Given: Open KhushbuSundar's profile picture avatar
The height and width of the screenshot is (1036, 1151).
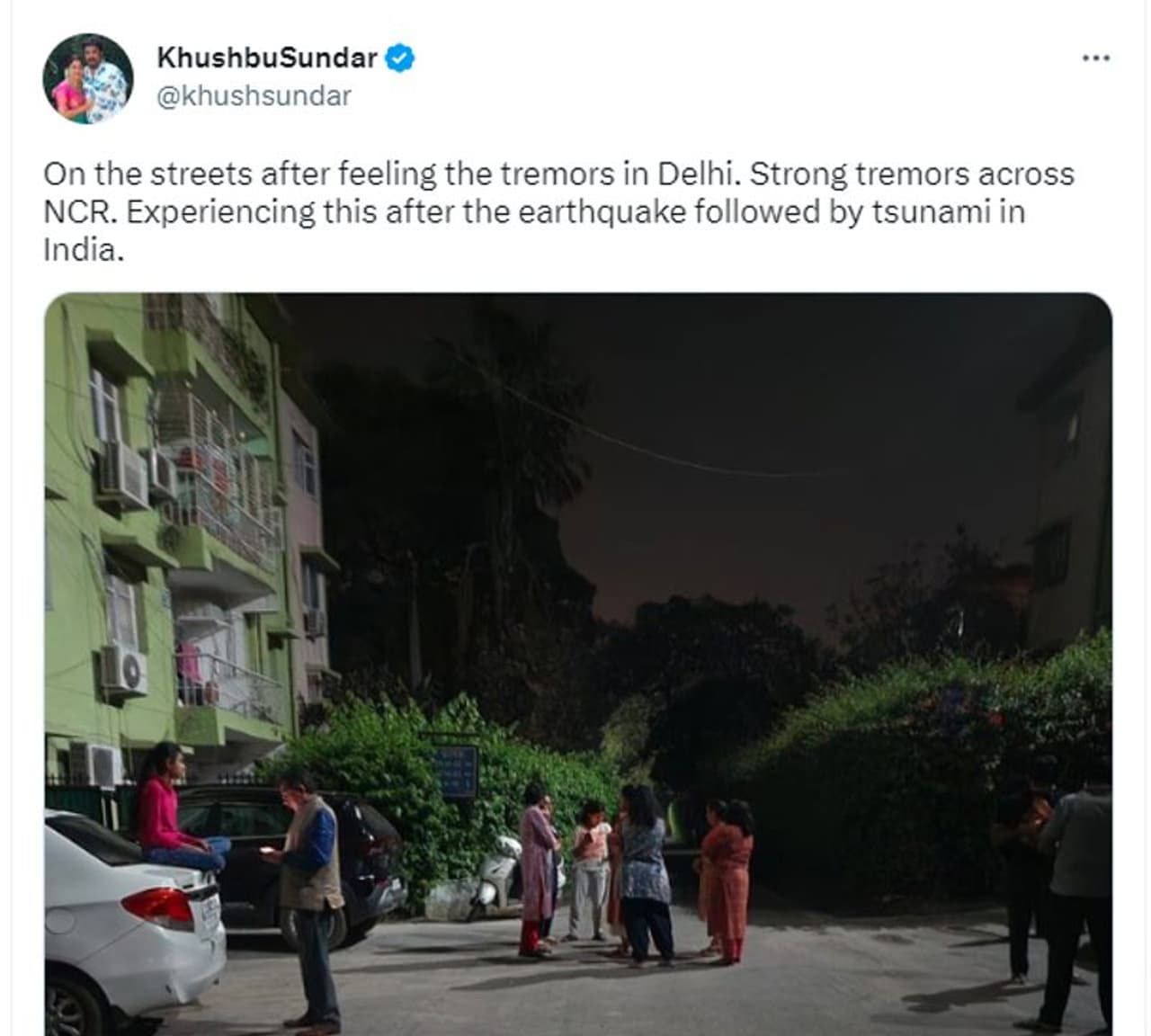Looking at the screenshot, I should click(x=88, y=78).
